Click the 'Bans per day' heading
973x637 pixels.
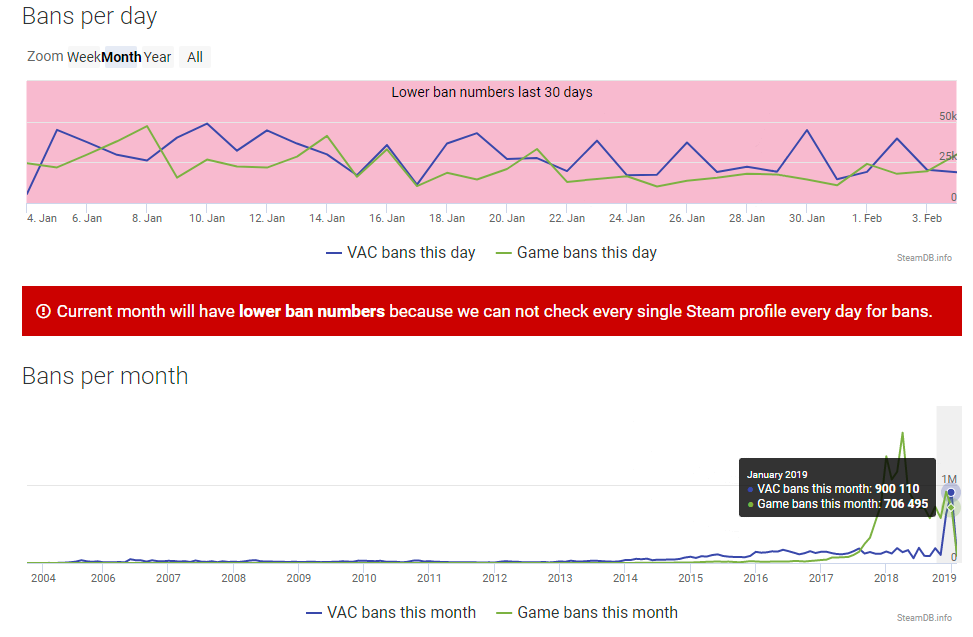tap(89, 16)
